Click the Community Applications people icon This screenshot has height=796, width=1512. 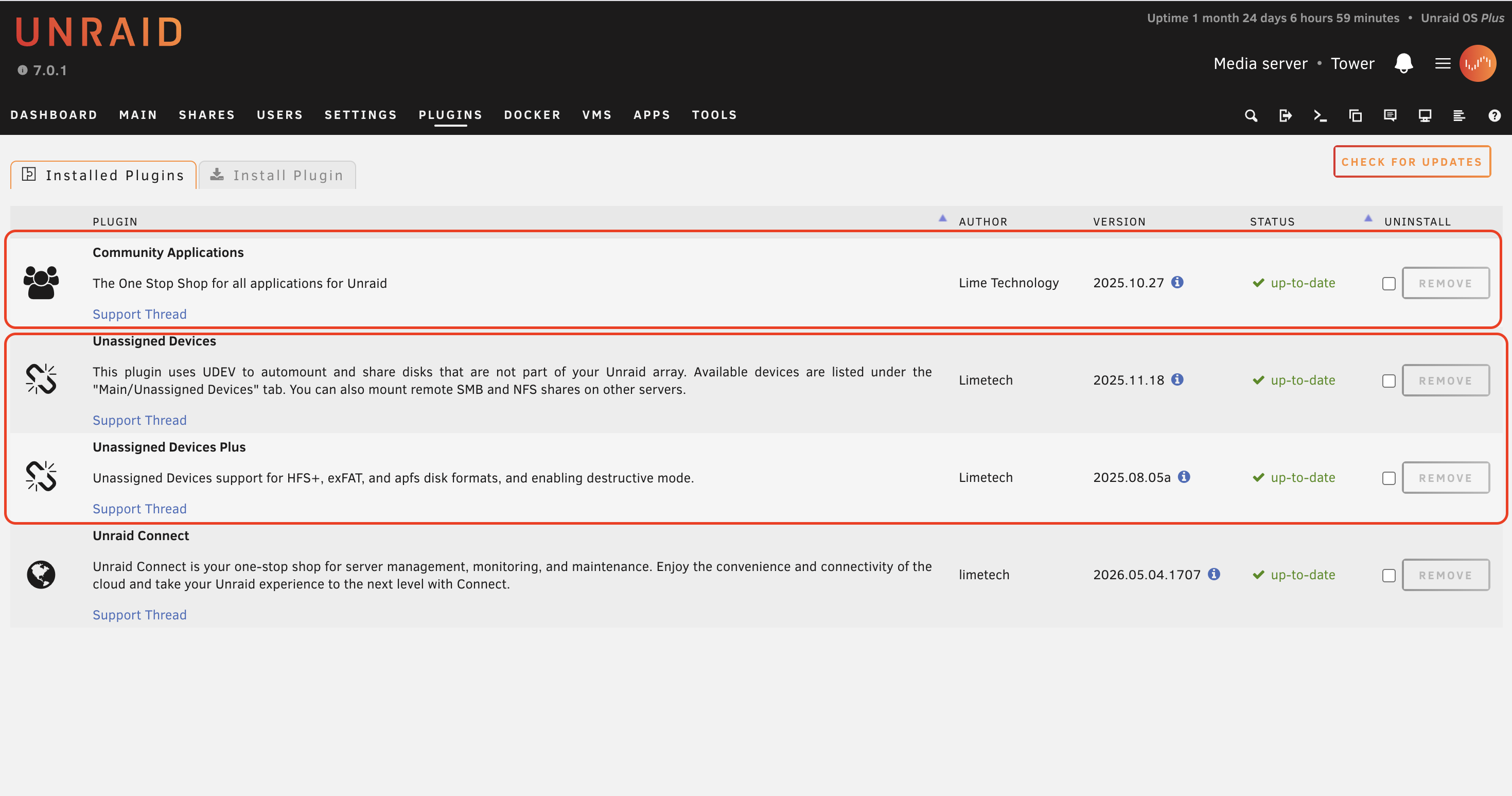click(x=41, y=282)
